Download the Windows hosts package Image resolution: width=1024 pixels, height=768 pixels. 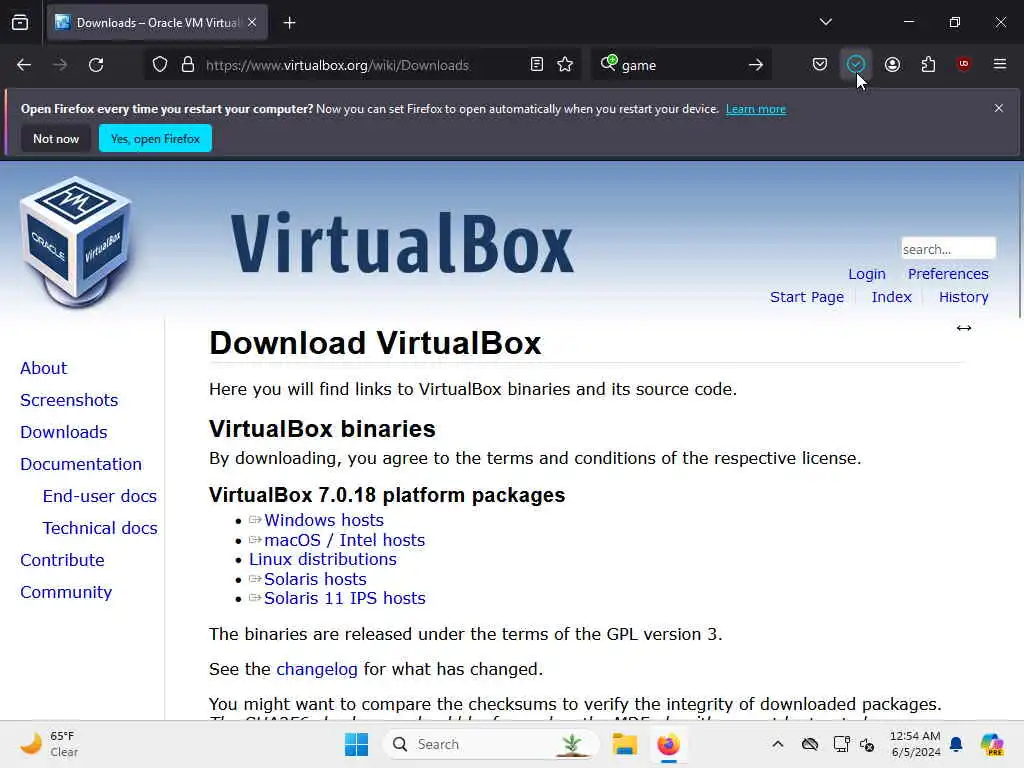(324, 520)
